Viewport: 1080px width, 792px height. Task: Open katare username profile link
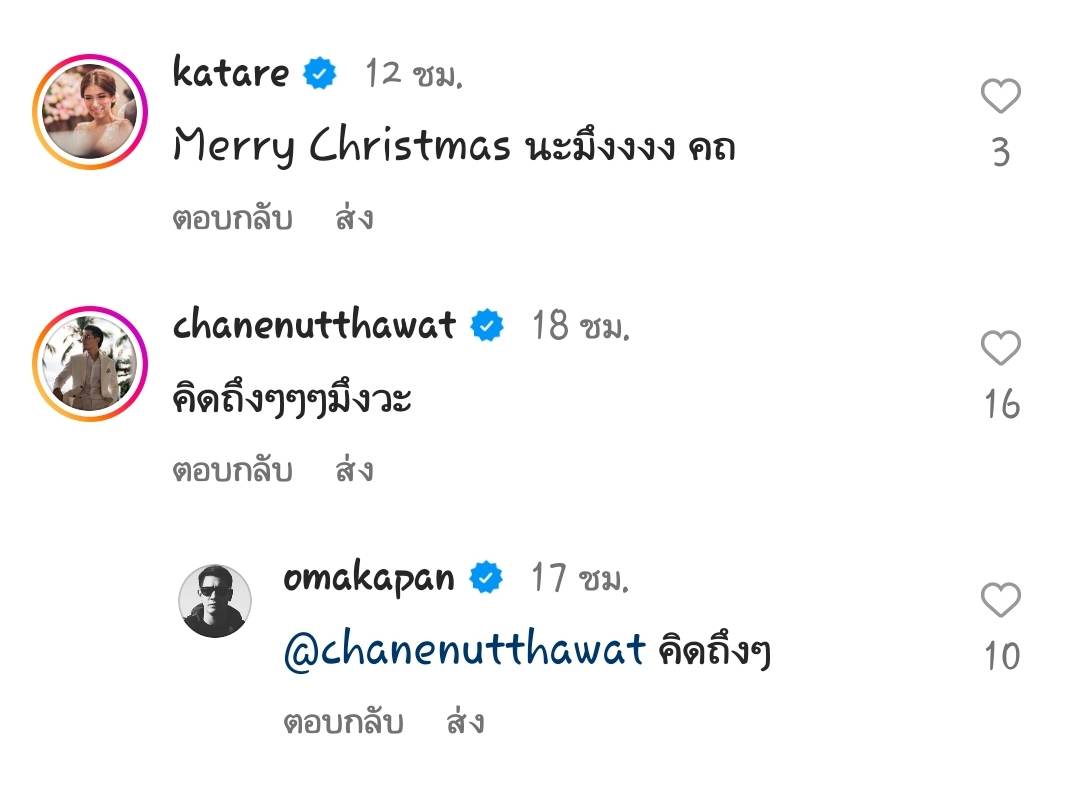(231, 72)
